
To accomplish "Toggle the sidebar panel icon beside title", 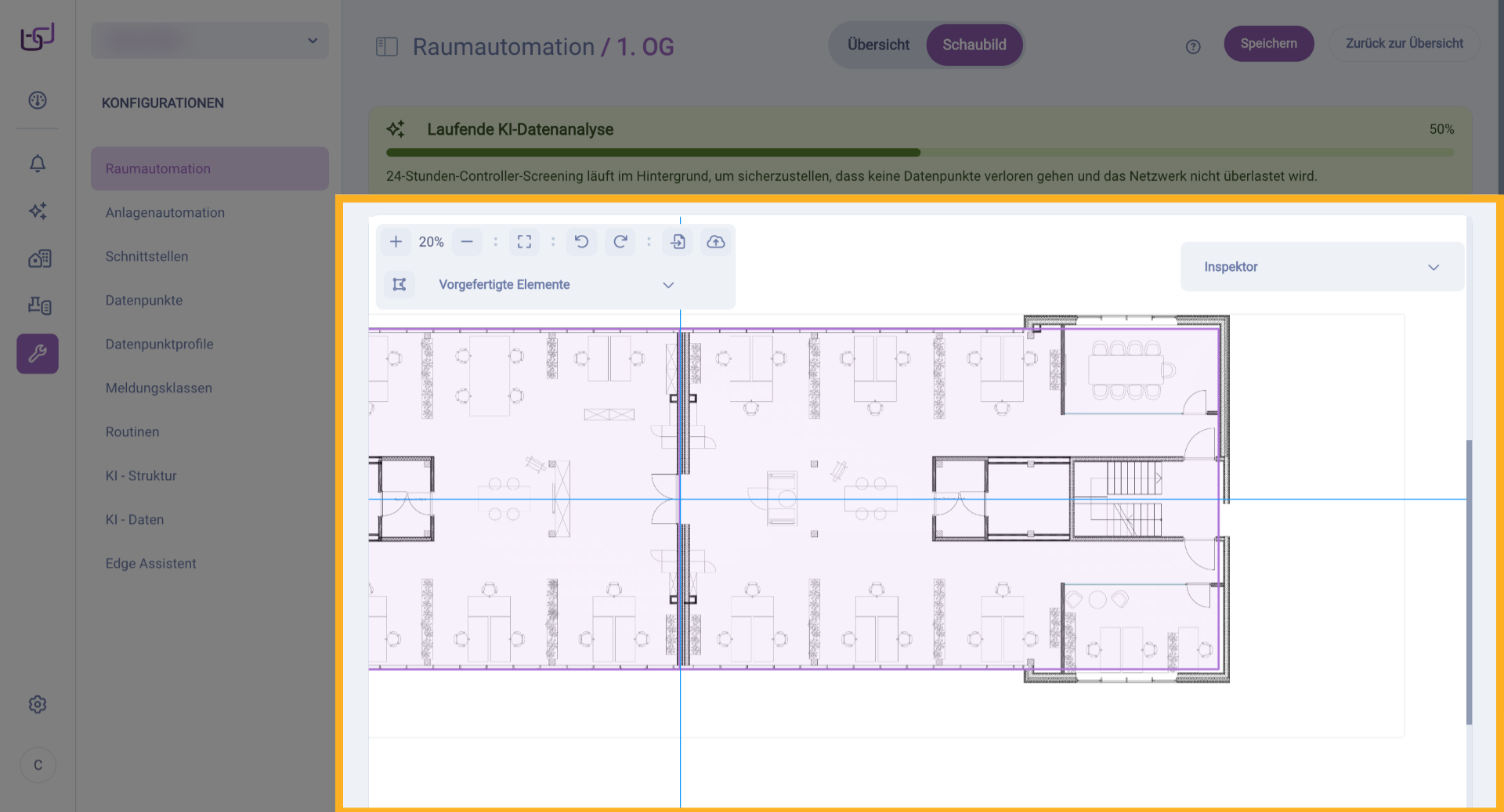I will (387, 47).
